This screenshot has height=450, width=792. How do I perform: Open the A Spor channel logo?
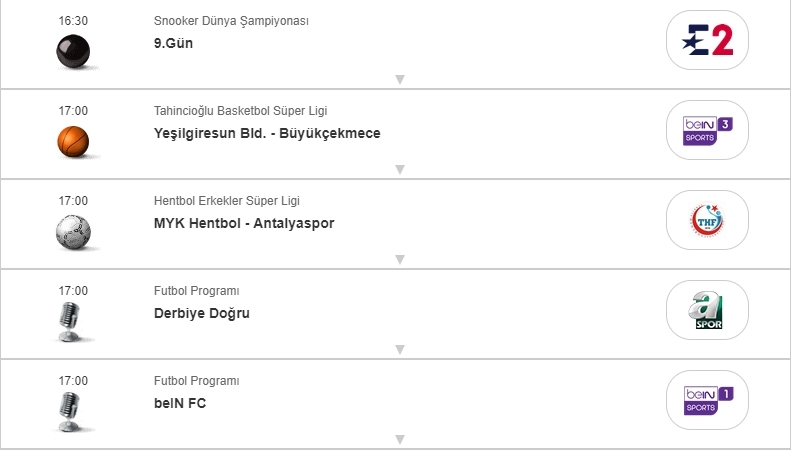tap(707, 310)
